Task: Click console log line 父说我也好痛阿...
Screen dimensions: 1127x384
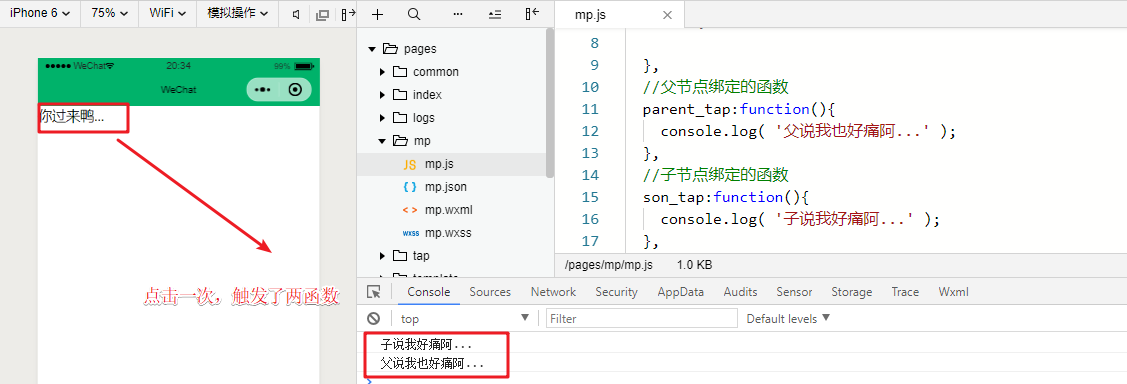Action: pos(432,364)
